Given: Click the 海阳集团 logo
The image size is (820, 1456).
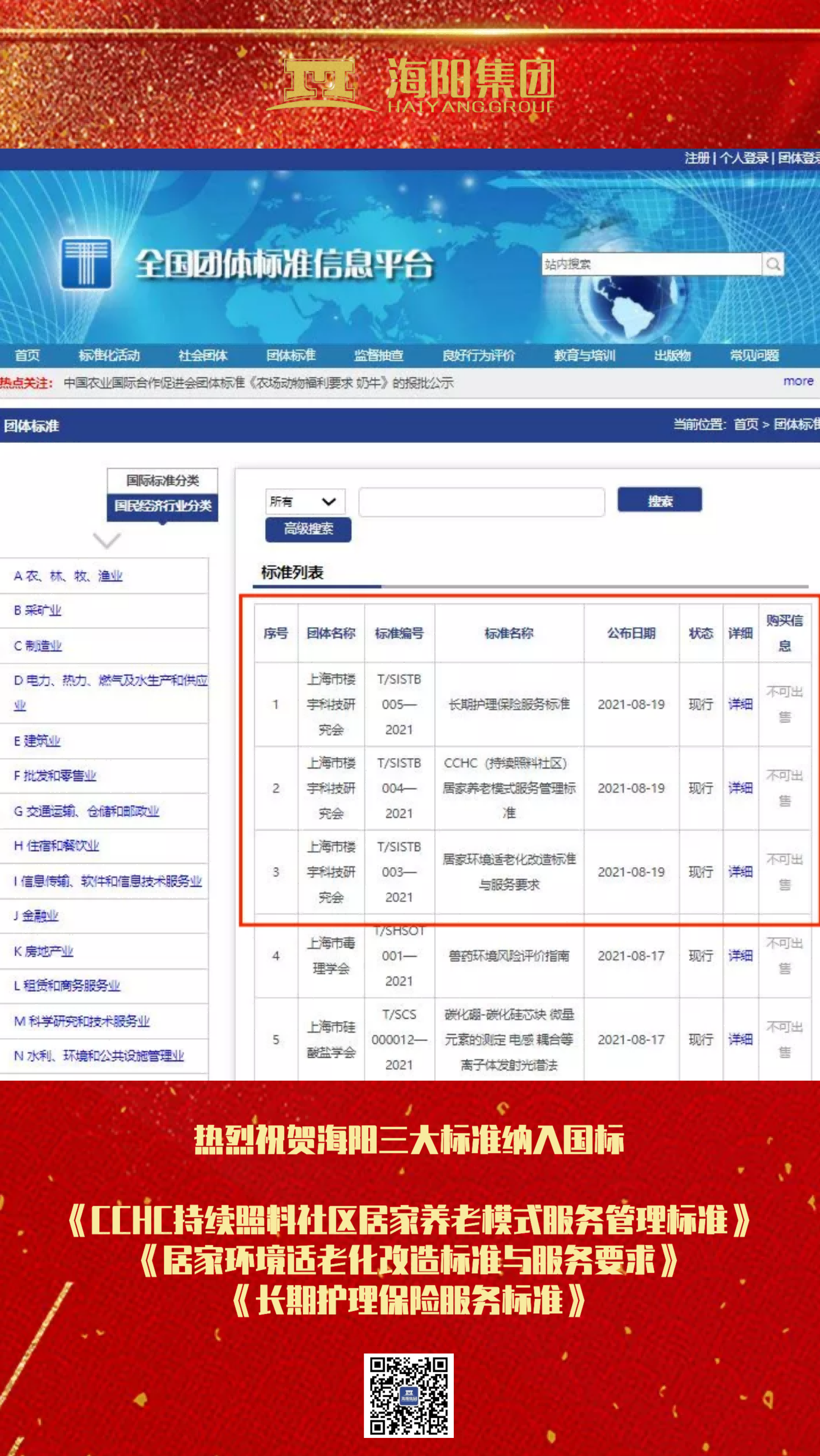Looking at the screenshot, I should coord(411,85).
